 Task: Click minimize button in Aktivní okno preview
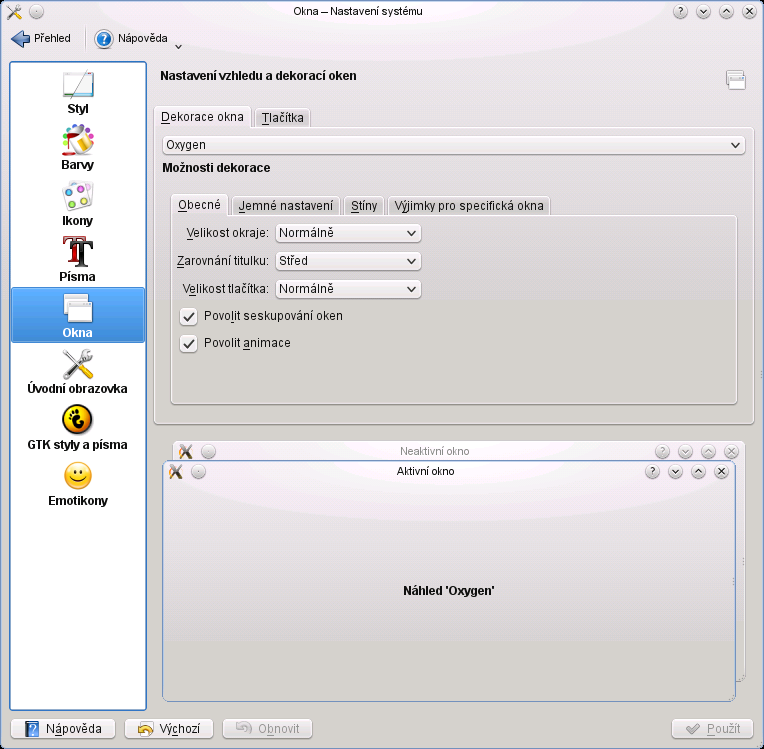675,472
